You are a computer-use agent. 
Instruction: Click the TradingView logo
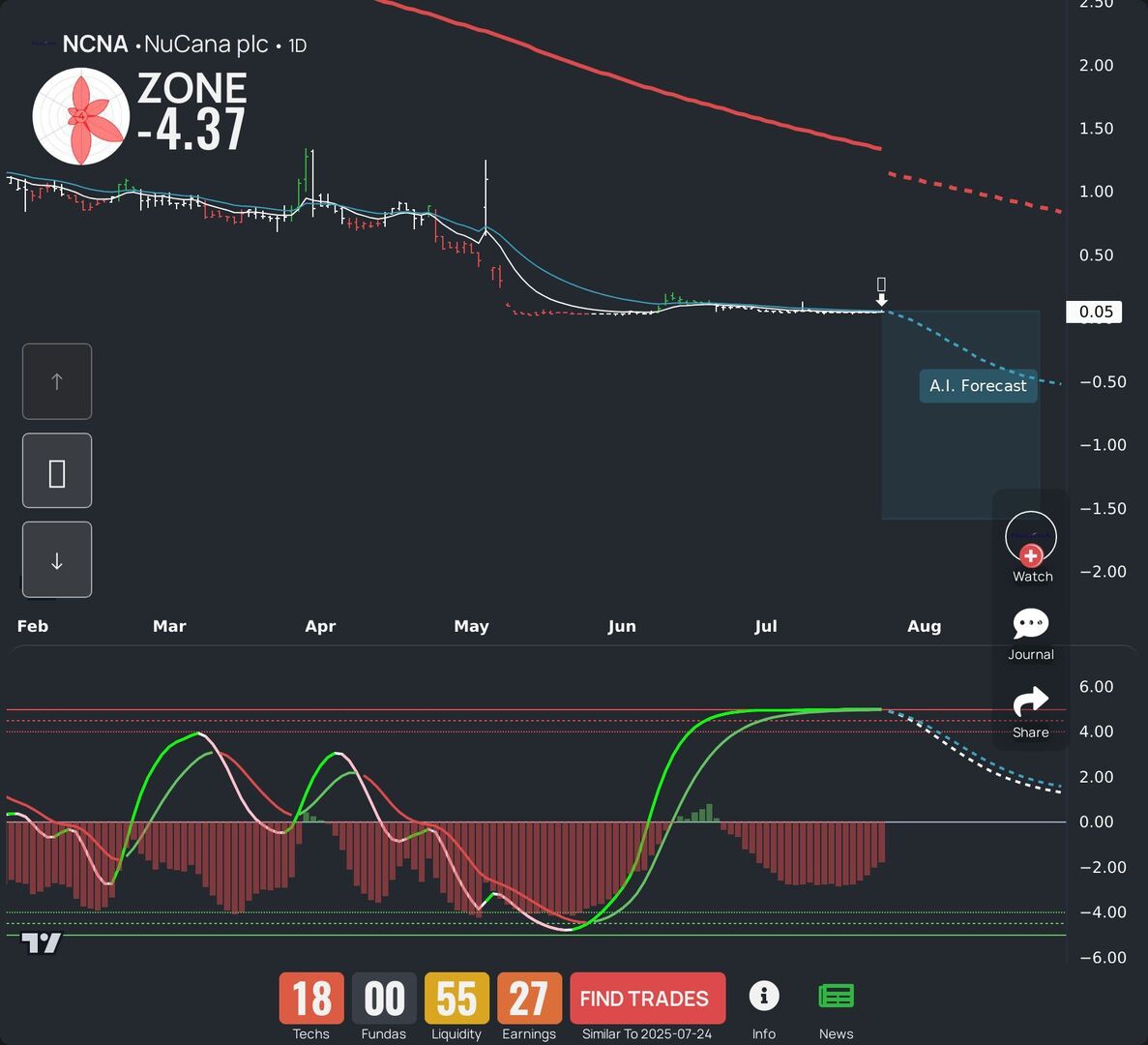click(x=41, y=942)
